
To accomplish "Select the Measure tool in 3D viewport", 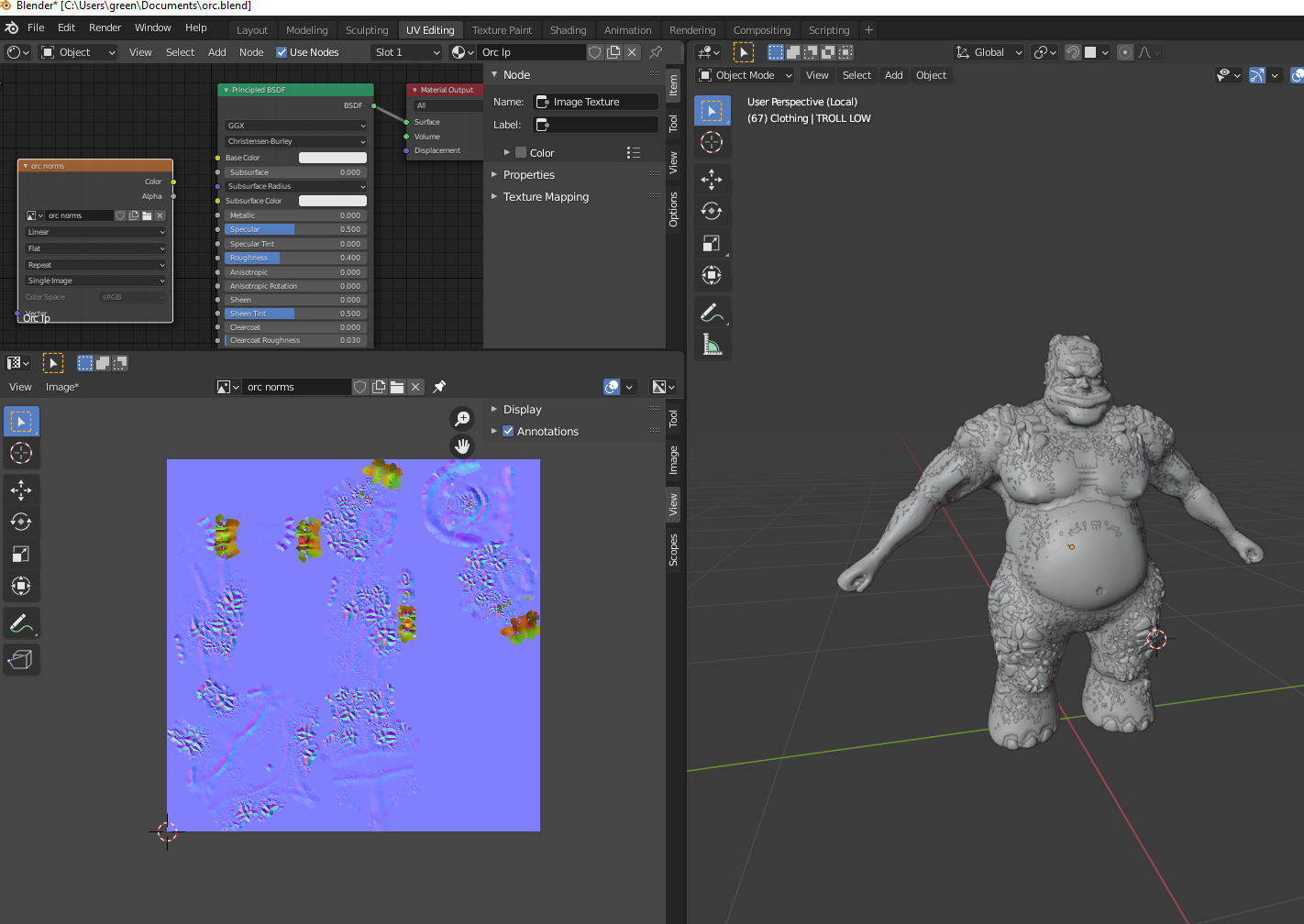I will point(712,345).
